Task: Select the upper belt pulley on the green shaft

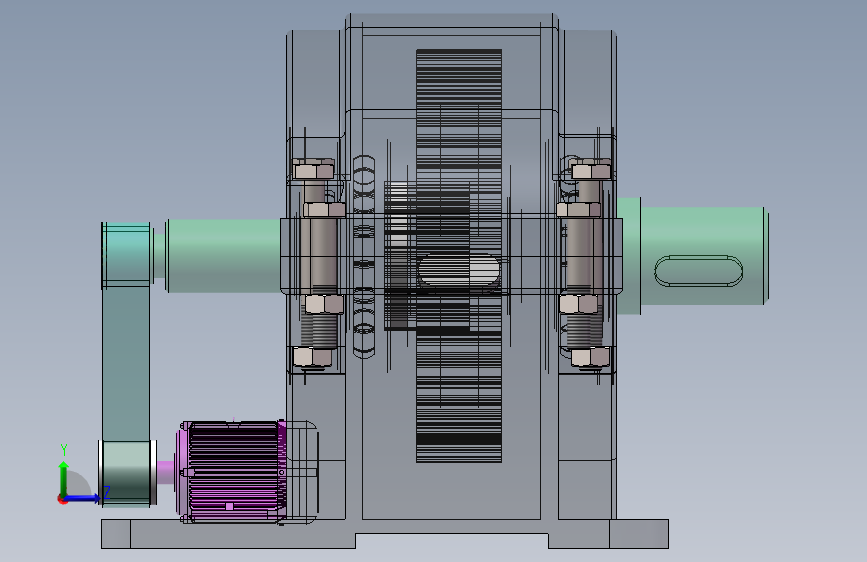Action: point(127,255)
